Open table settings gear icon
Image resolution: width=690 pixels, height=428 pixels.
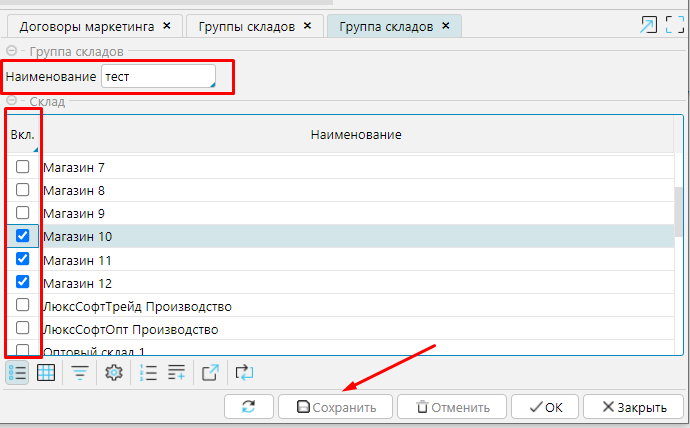tap(113, 373)
